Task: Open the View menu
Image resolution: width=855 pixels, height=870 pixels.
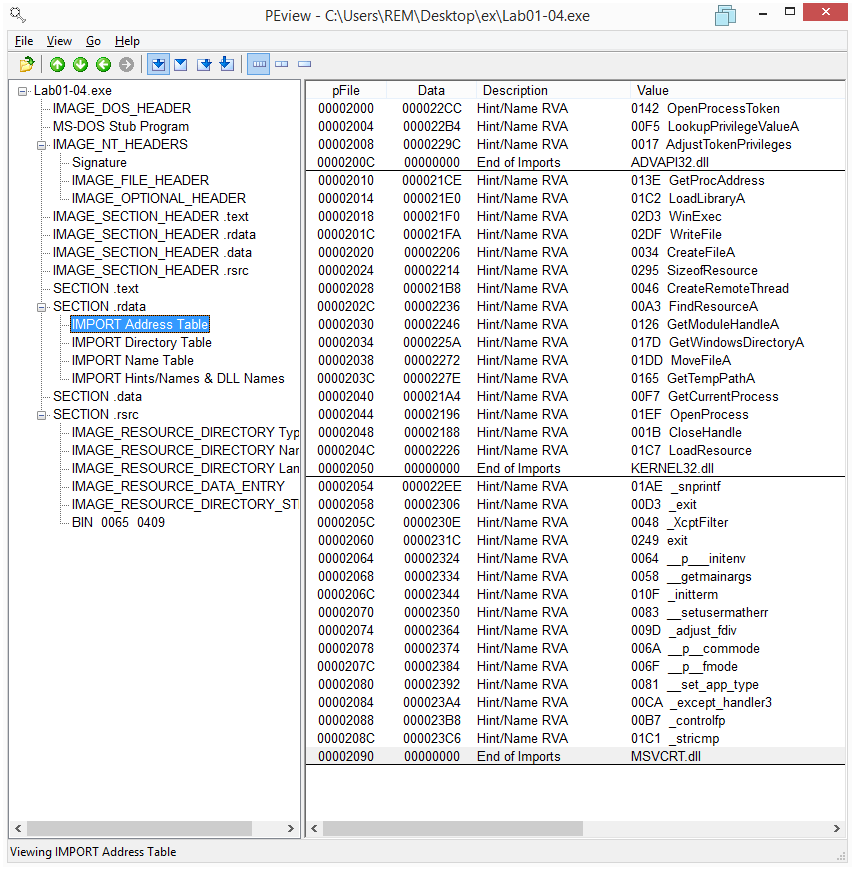Action: pos(59,41)
